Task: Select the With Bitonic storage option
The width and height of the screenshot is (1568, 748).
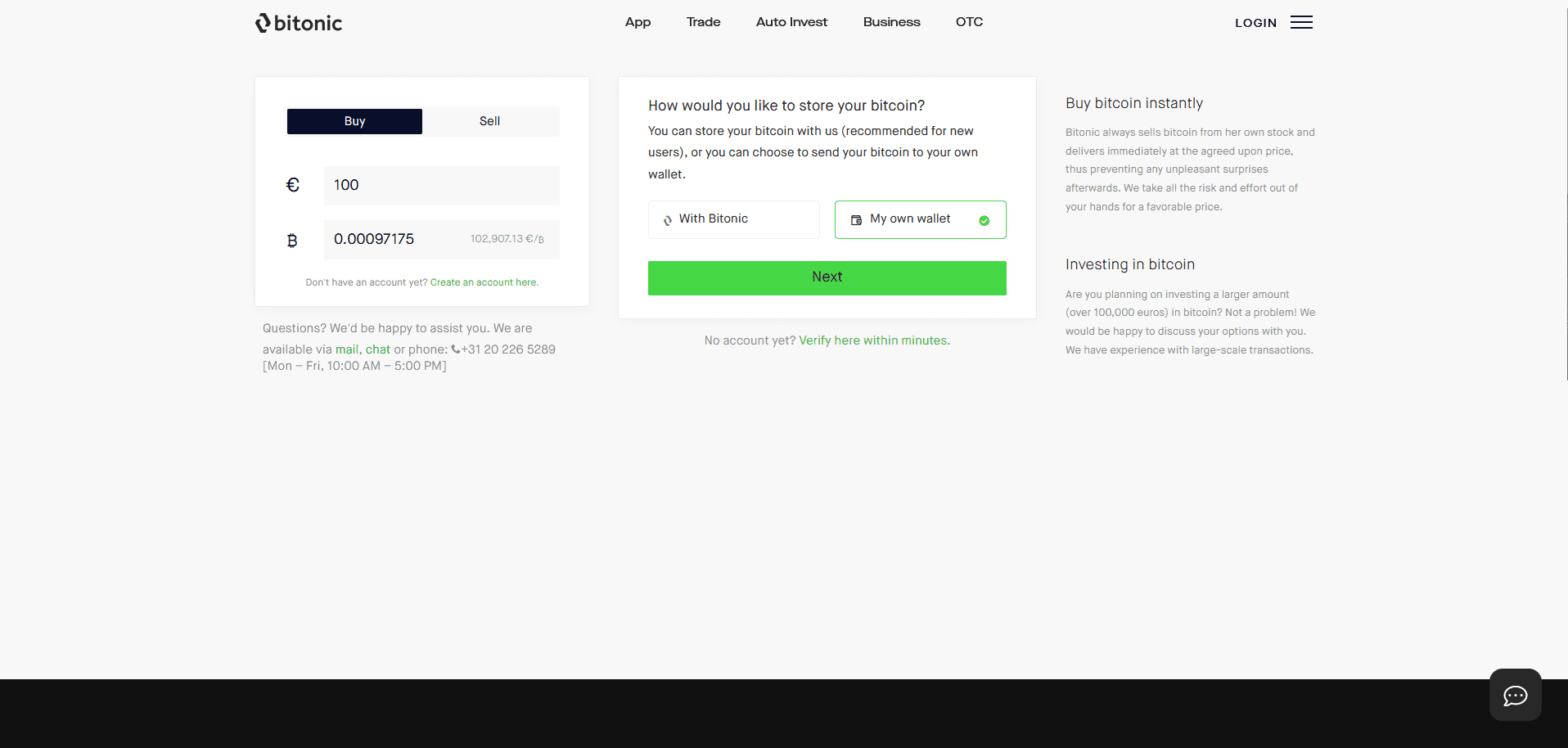Action: tap(733, 219)
